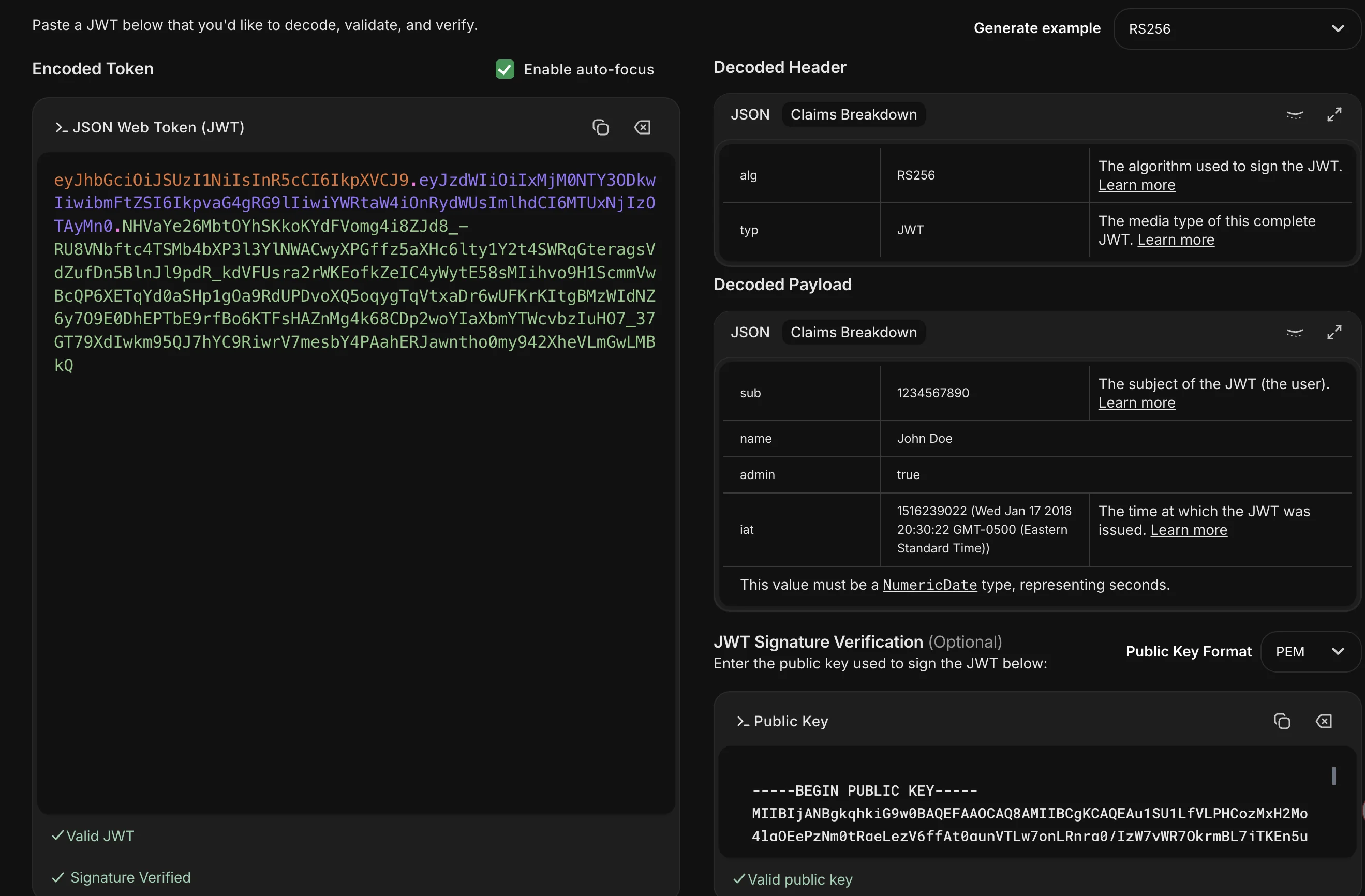Image resolution: width=1365 pixels, height=896 pixels.
Task: Select the 1234567890 sub value
Action: point(933,393)
